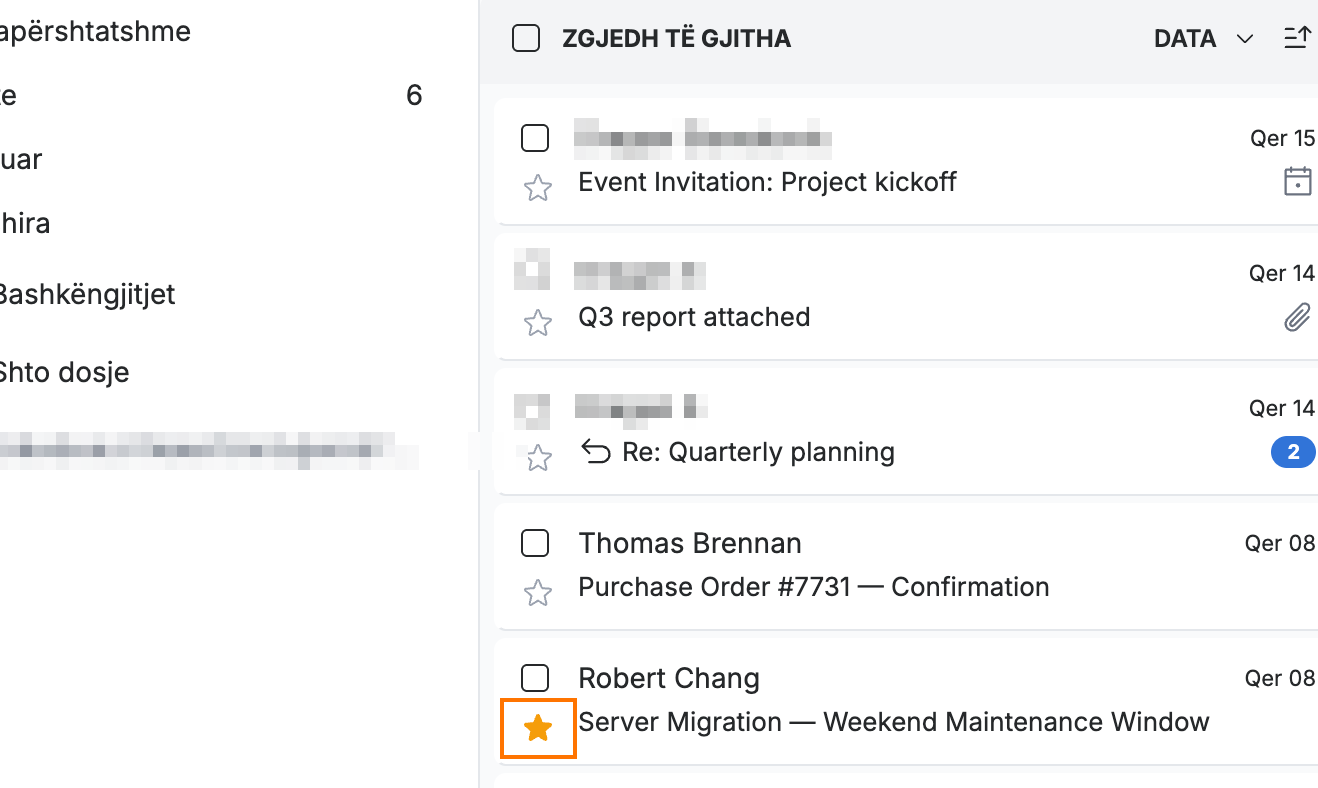Star the Re: Quarterly planning email
This screenshot has width=1318, height=788.
pyautogui.click(x=538, y=457)
